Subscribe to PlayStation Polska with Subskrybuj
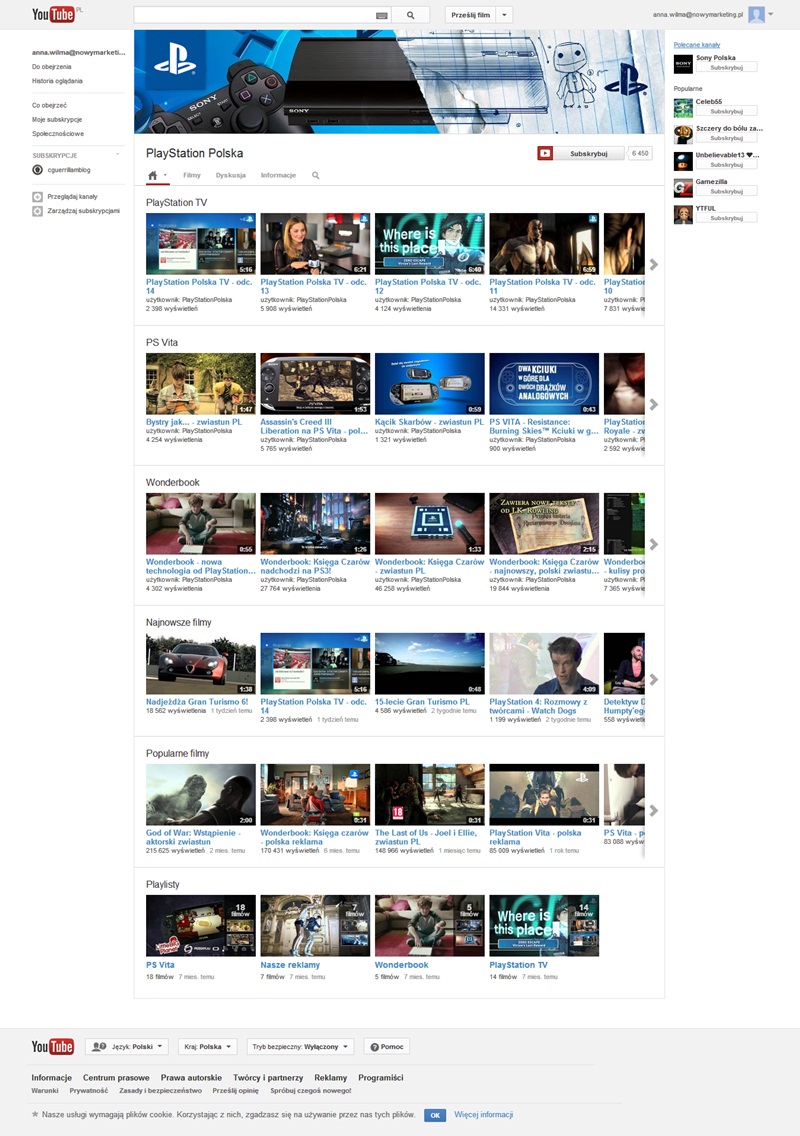Image resolution: width=800 pixels, height=1136 pixels. [x=588, y=154]
